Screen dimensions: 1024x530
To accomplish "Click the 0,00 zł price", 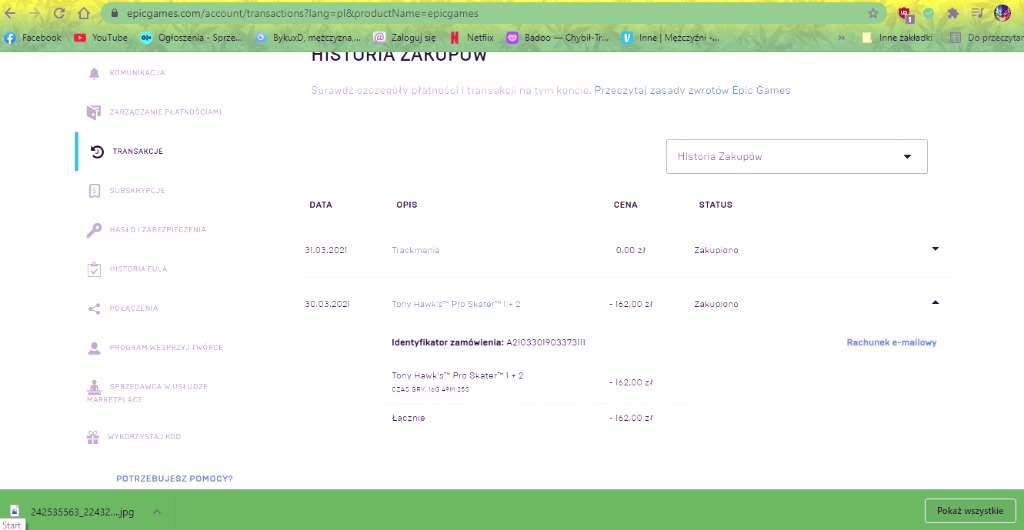I will pos(630,250).
